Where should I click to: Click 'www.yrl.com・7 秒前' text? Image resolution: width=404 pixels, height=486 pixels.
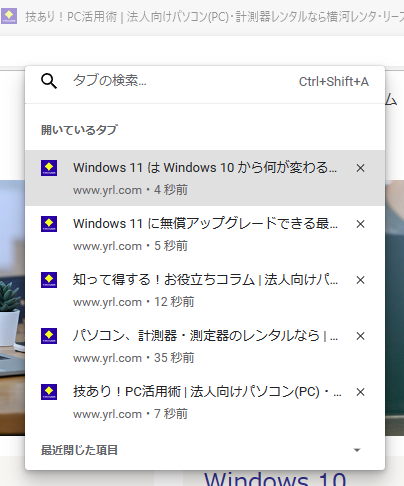[130, 414]
